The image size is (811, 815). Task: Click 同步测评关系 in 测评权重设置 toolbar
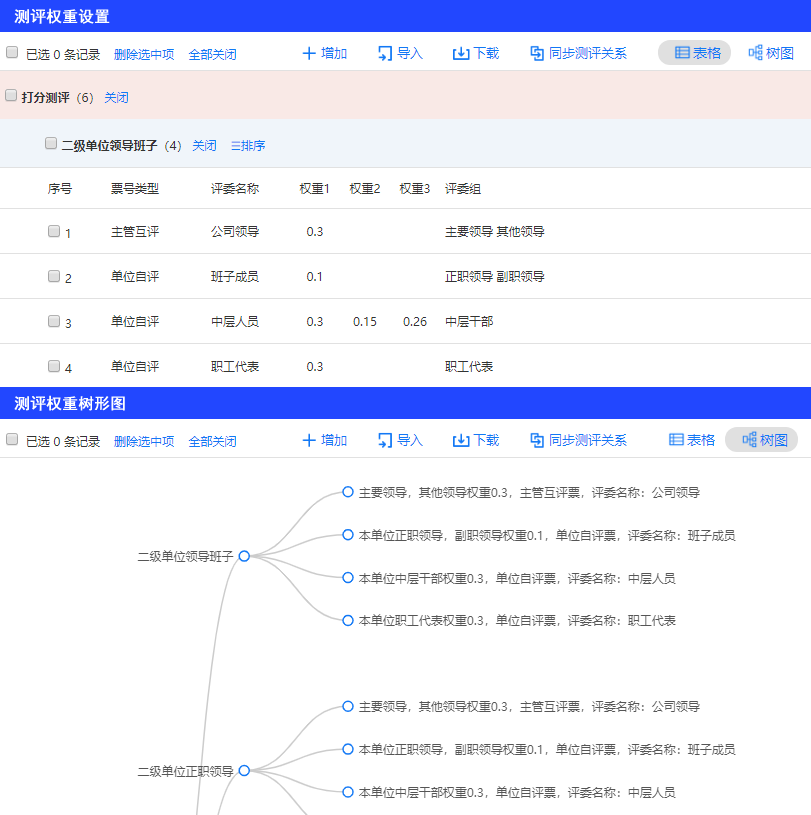click(x=579, y=54)
